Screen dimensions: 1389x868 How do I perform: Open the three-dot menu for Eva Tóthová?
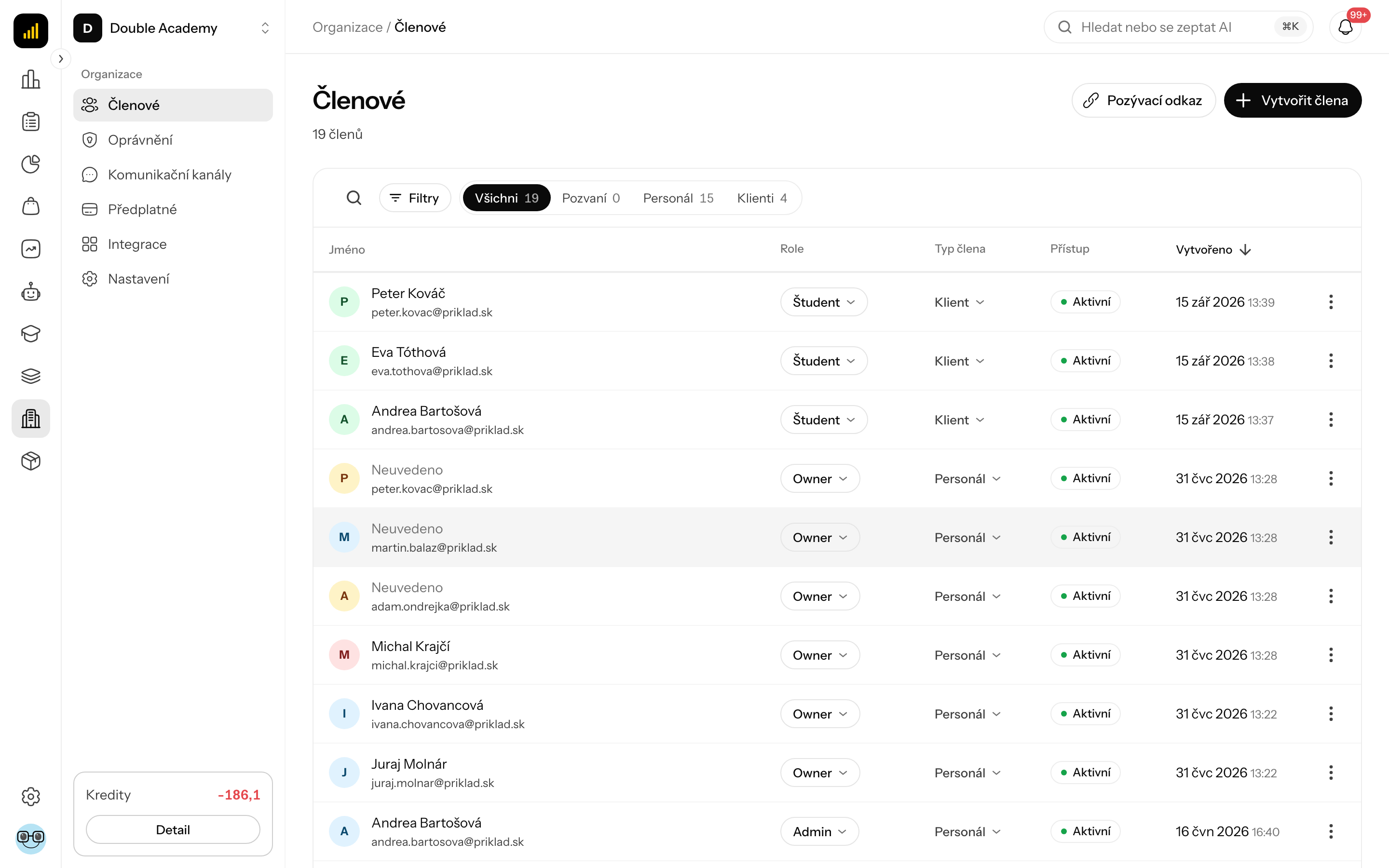pos(1331,361)
